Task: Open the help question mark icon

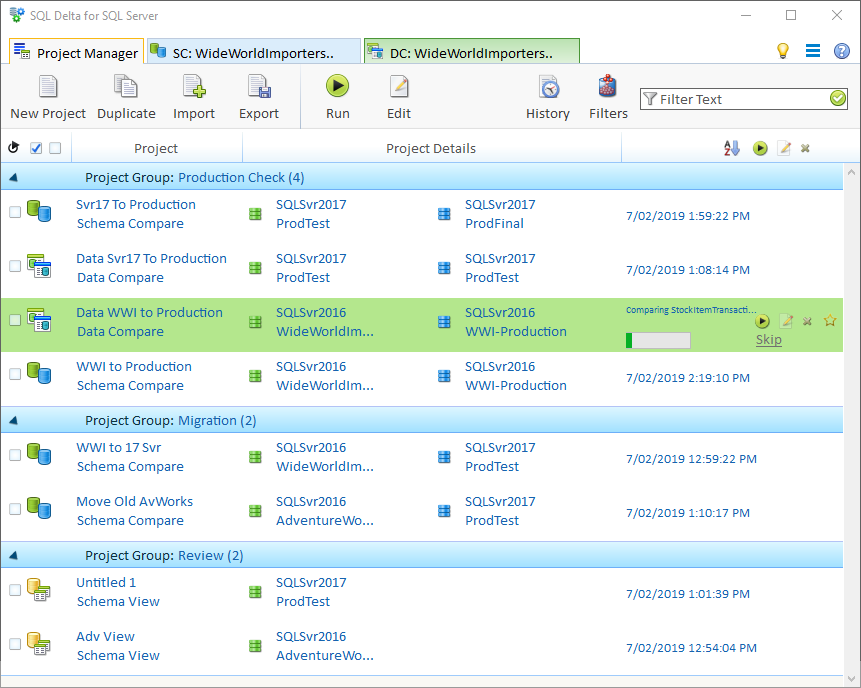Action: coord(842,51)
